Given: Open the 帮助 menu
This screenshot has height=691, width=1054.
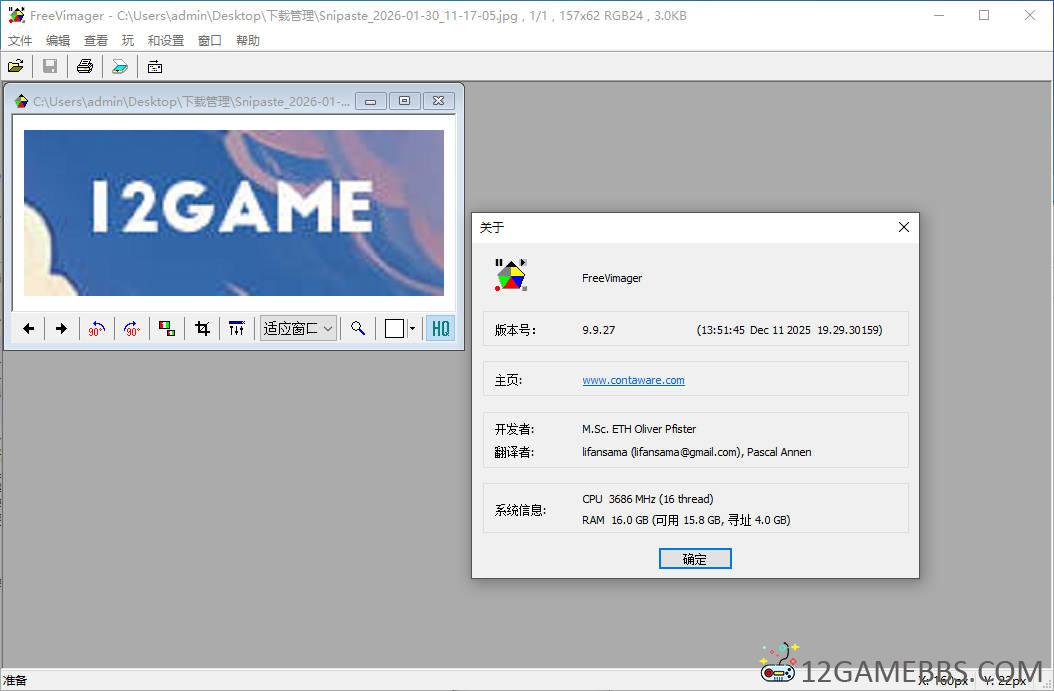Looking at the screenshot, I should point(247,41).
